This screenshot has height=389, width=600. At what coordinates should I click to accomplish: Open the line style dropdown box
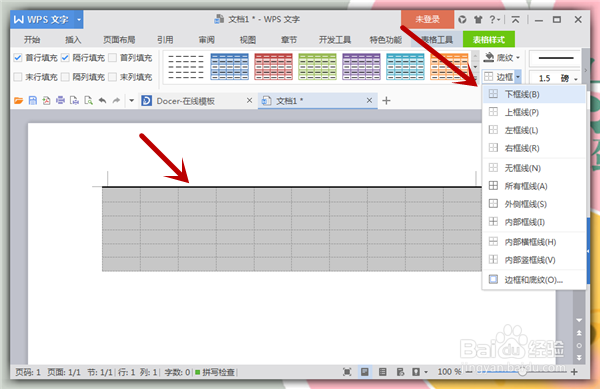pos(555,58)
